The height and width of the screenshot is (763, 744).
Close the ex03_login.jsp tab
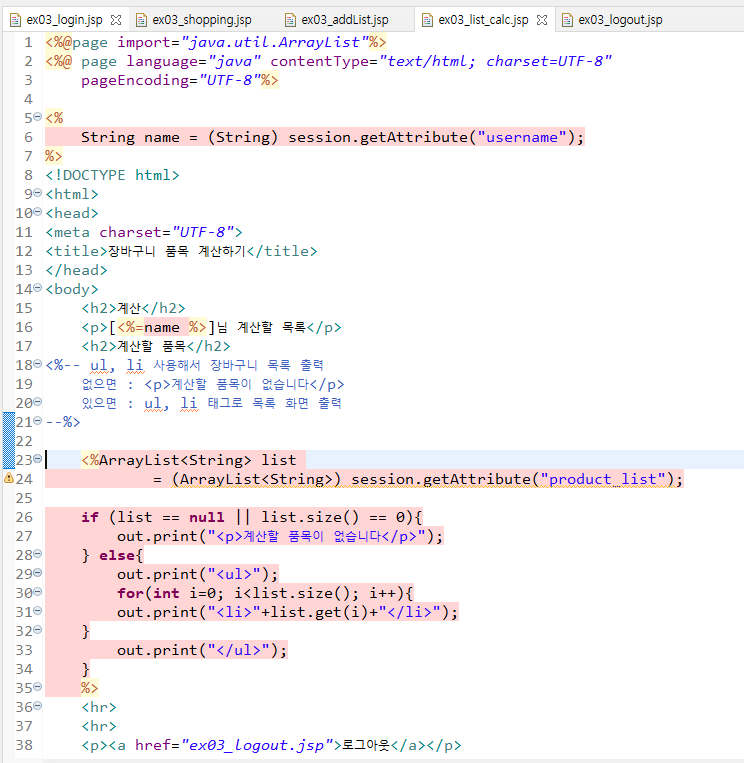coord(116,20)
